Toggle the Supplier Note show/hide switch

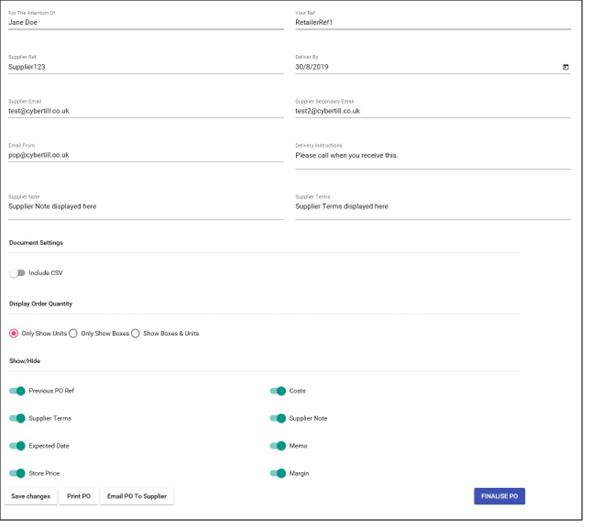coord(278,418)
